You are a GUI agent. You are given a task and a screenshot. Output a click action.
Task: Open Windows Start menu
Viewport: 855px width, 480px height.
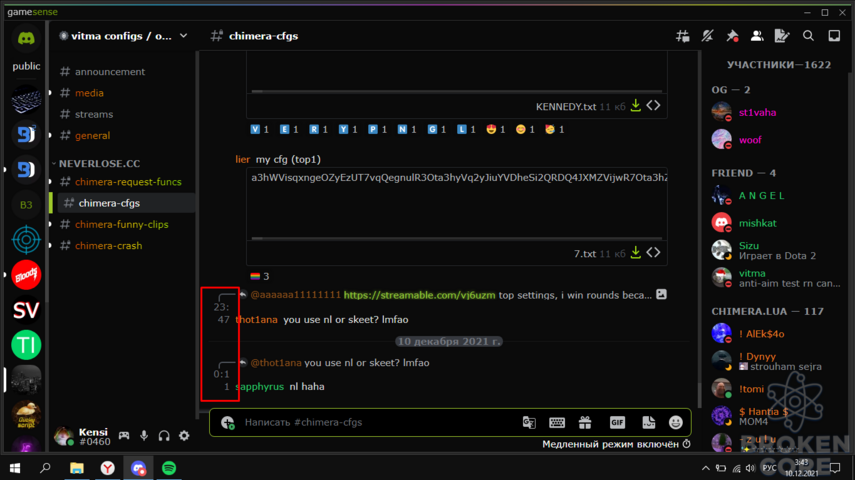coord(15,468)
